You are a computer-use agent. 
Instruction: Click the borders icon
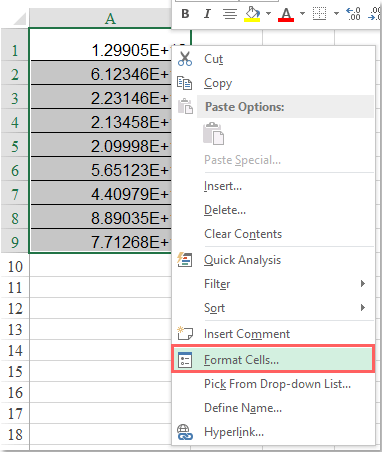pyautogui.click(x=319, y=14)
